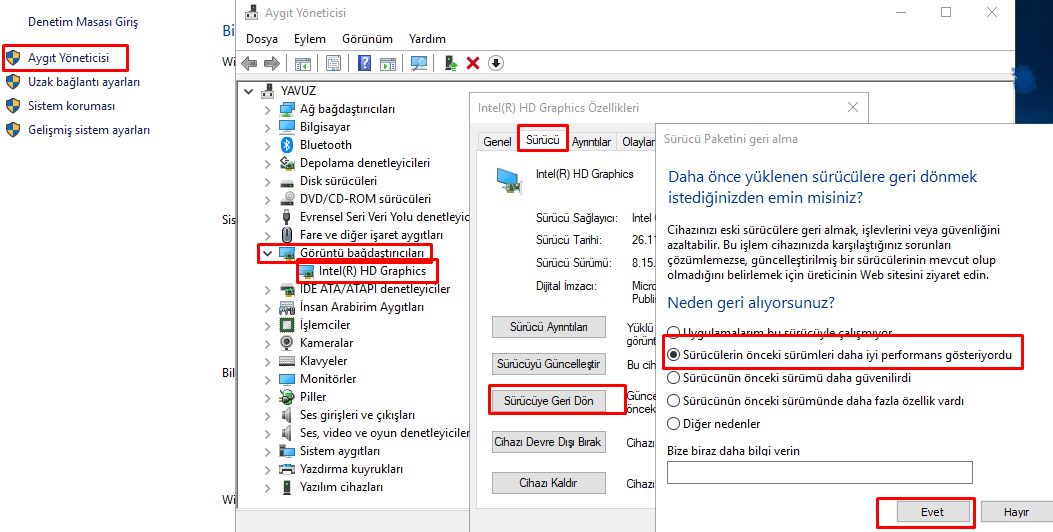Click the YAVUZ computer root icon
Image resolution: width=1053 pixels, height=532 pixels.
(269, 91)
